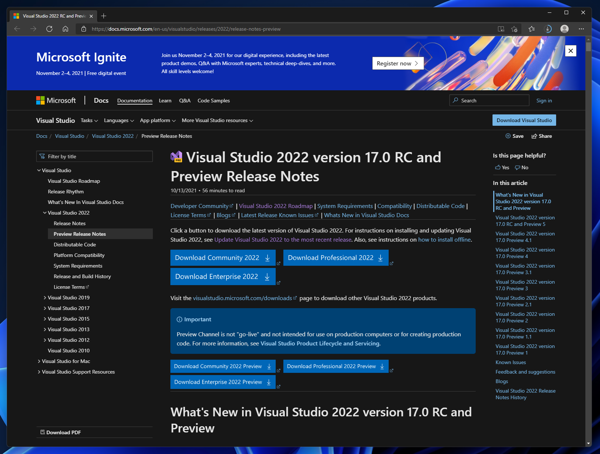Screen dimensions: 600x454
Task: Click the Register now button
Action: tap(397, 63)
